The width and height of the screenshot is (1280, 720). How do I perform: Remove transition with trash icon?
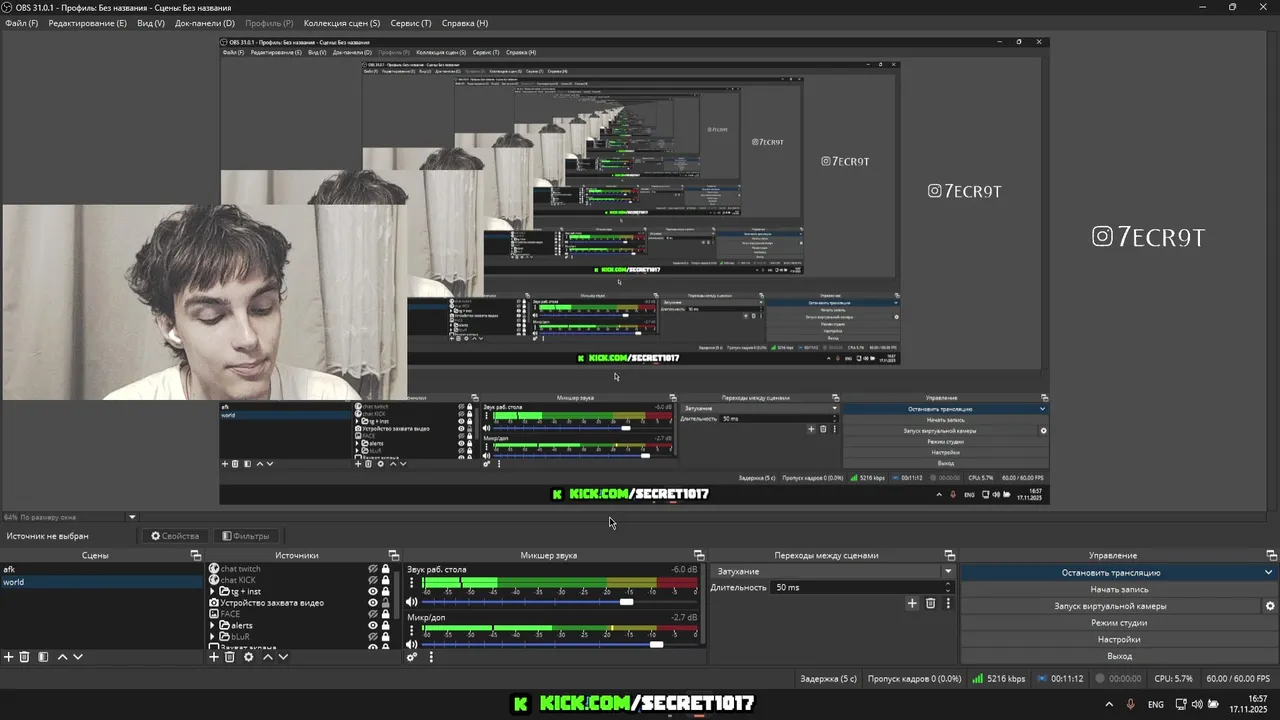click(930, 603)
